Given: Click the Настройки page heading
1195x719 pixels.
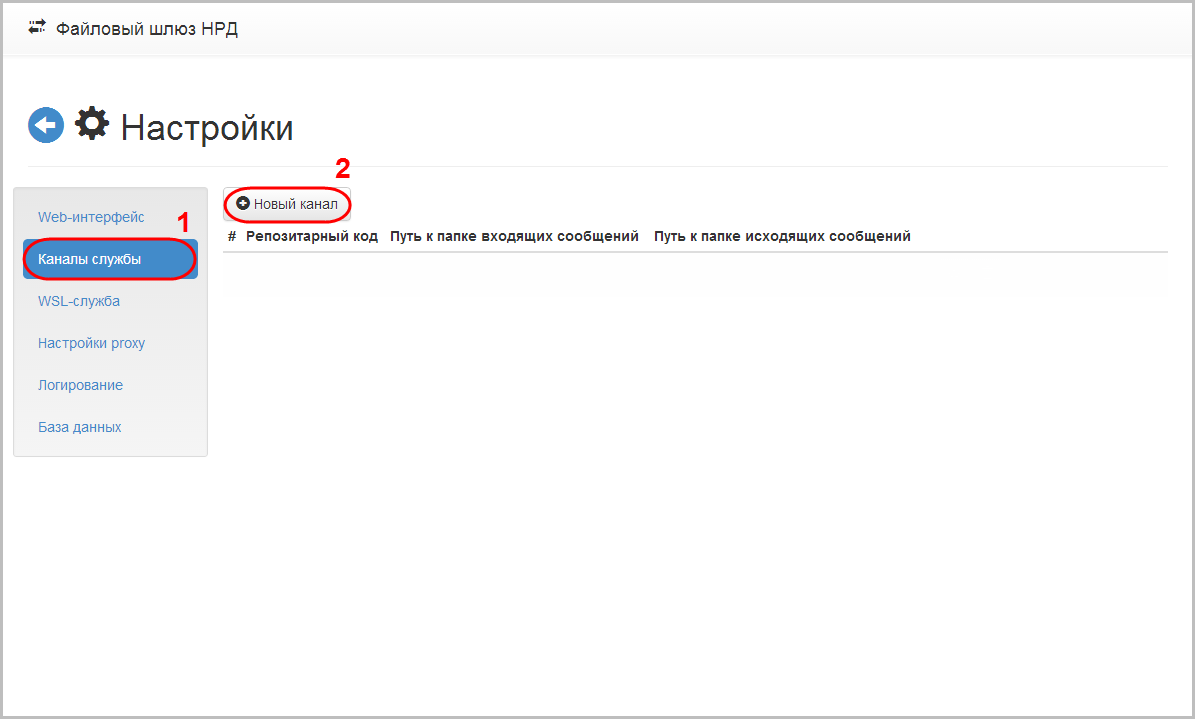Looking at the screenshot, I should (x=207, y=127).
